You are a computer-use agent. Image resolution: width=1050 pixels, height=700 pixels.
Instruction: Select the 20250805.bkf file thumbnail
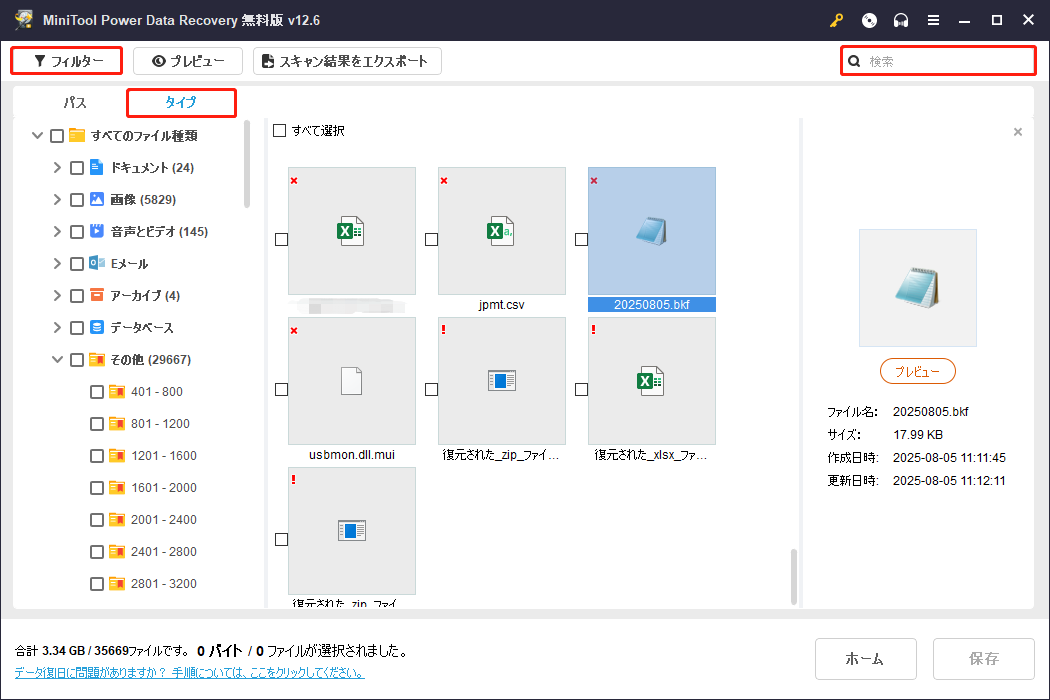(652, 231)
